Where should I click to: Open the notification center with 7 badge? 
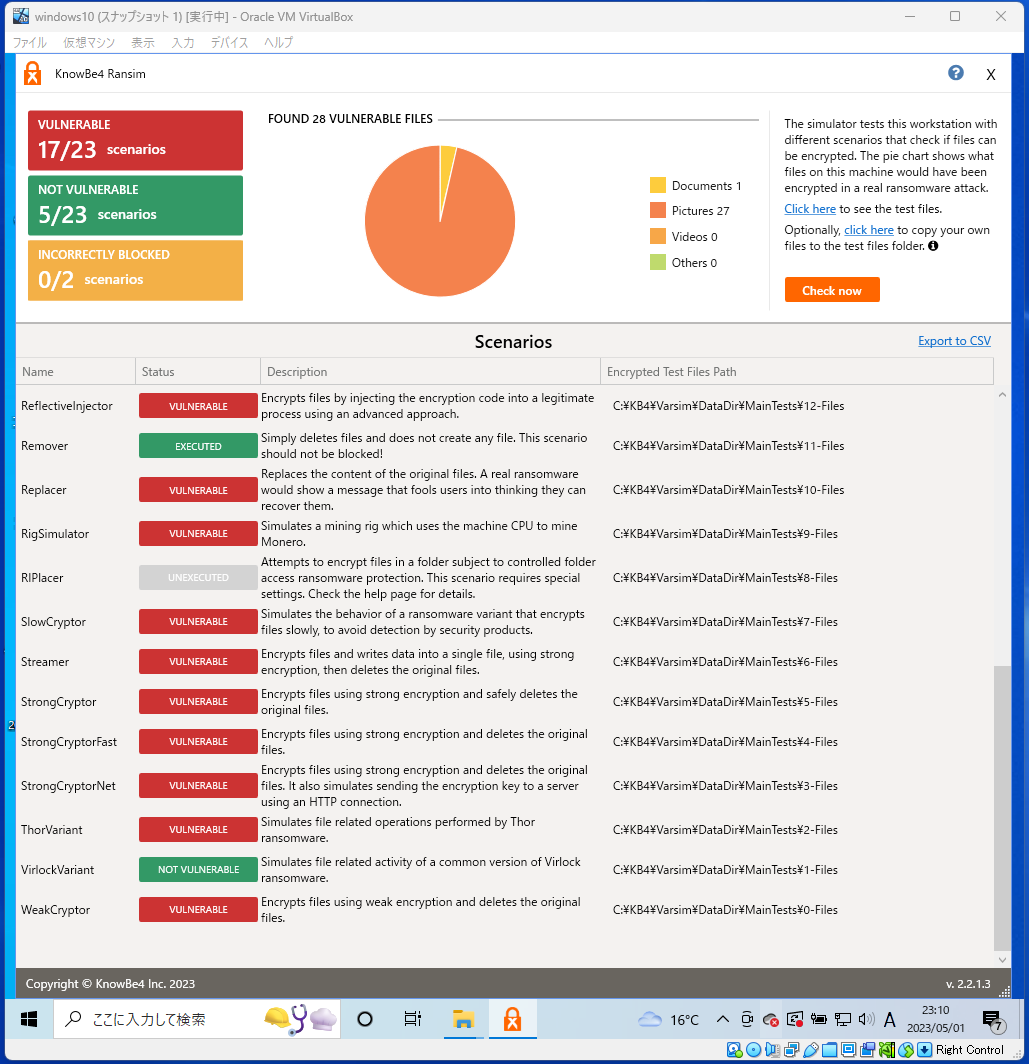coord(993,1020)
